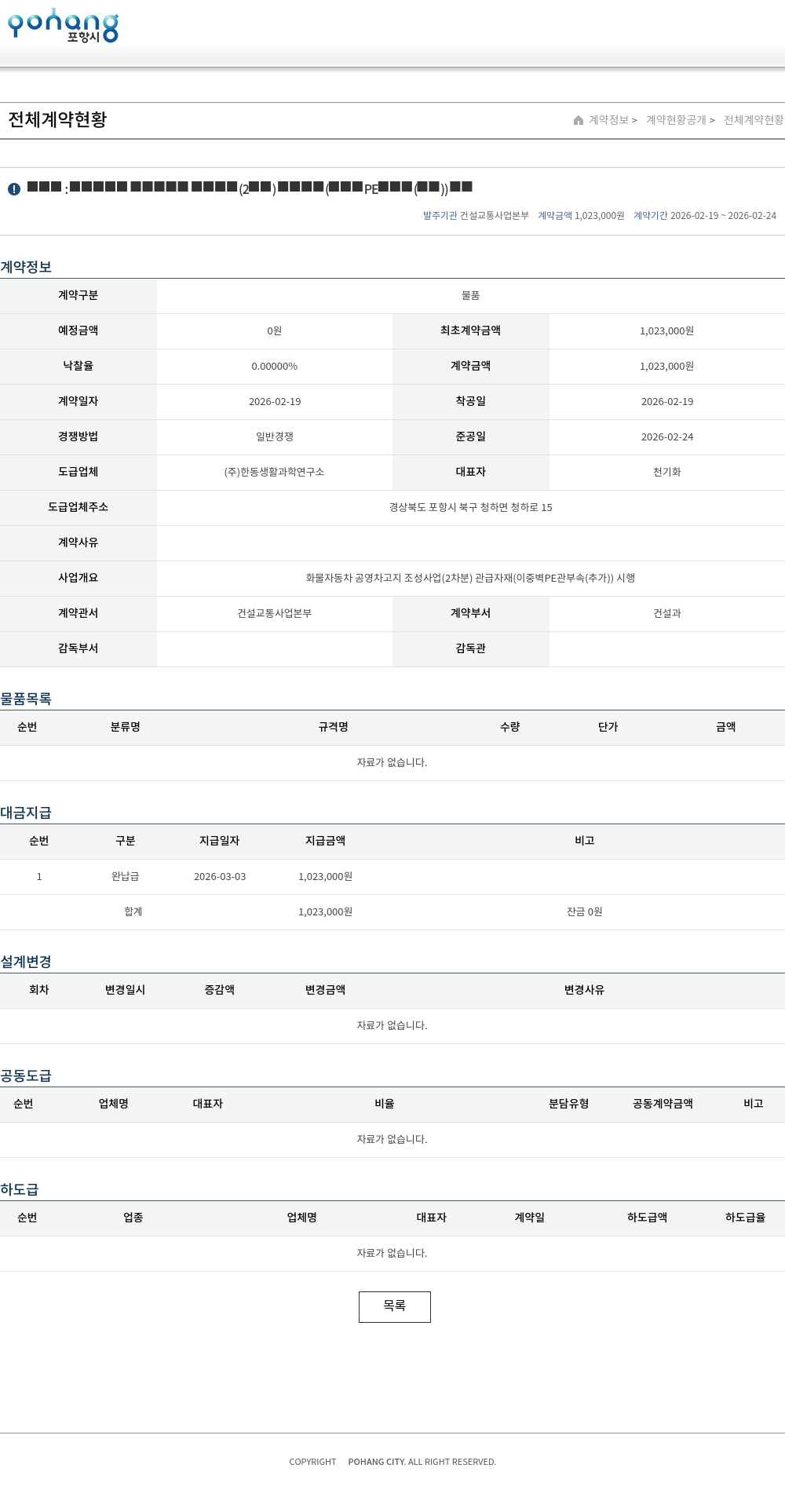This screenshot has height=1512, width=785.
Task: Click the 규격명 column header in 물품목록
Action: pyautogui.click(x=333, y=727)
